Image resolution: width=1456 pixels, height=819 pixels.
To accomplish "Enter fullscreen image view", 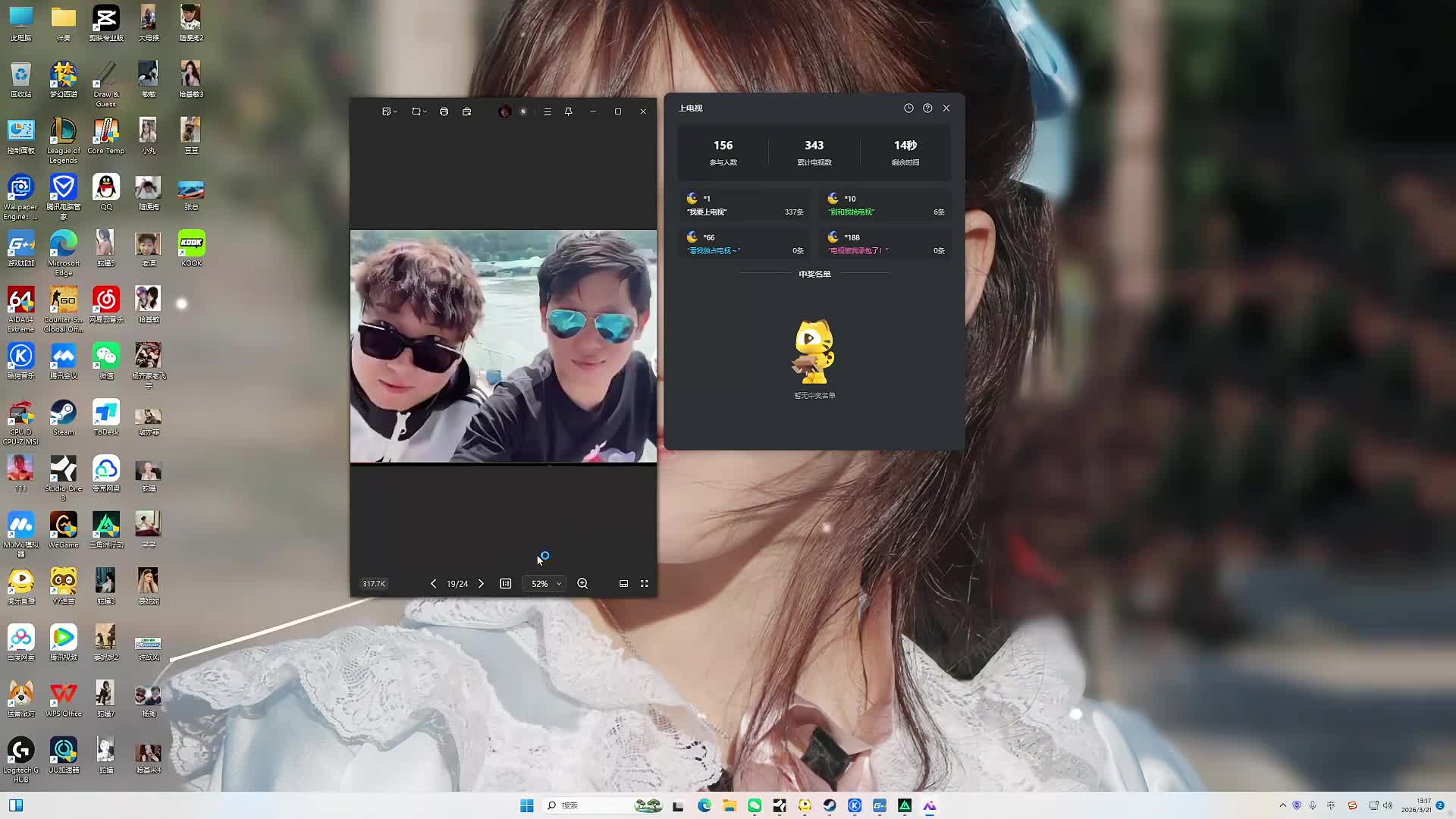I will 645,584.
